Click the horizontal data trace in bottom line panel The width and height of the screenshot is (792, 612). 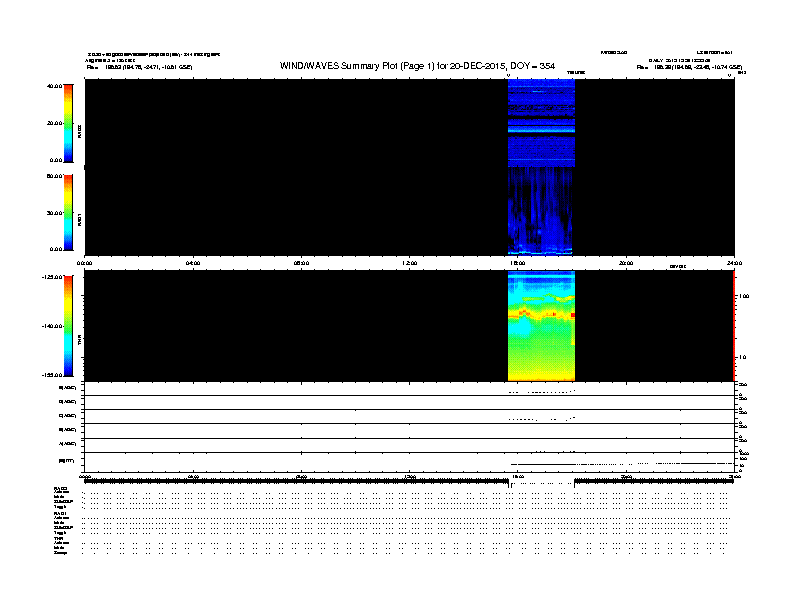(622, 464)
